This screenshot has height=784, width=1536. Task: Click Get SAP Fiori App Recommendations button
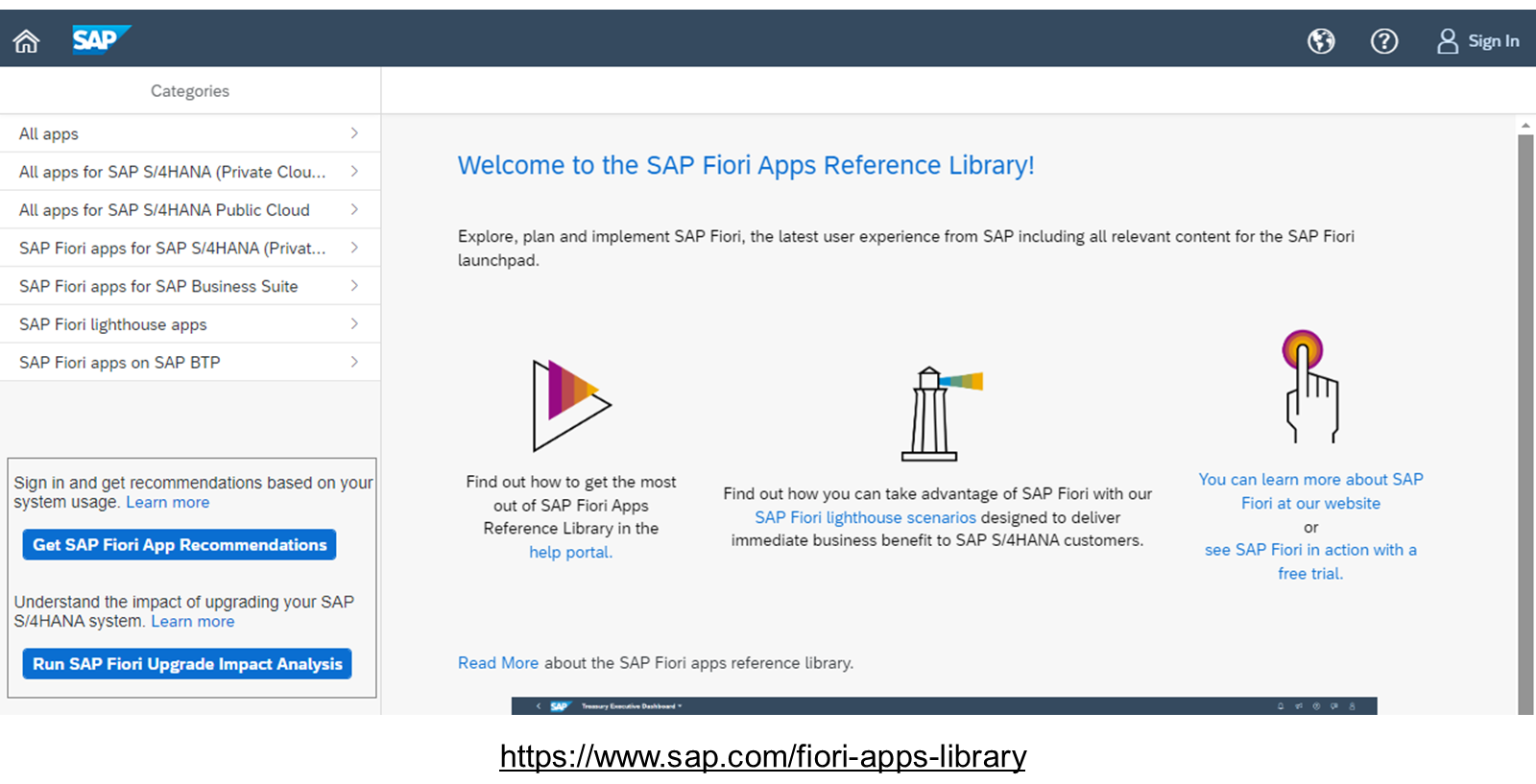180,545
